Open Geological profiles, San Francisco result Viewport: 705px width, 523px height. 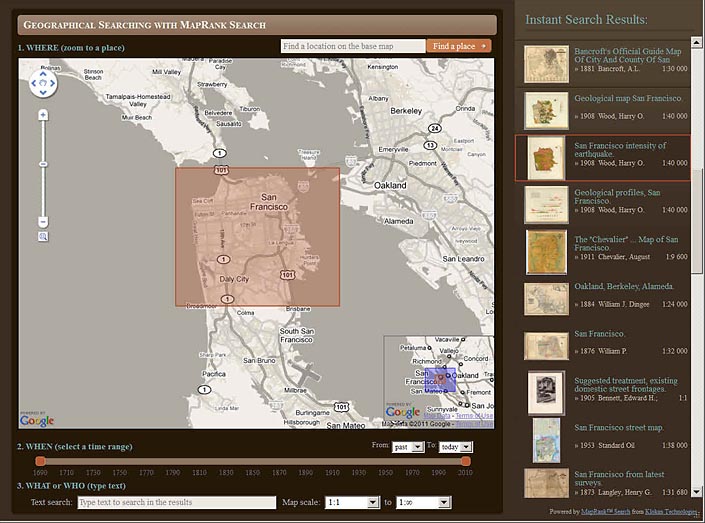tap(617, 197)
